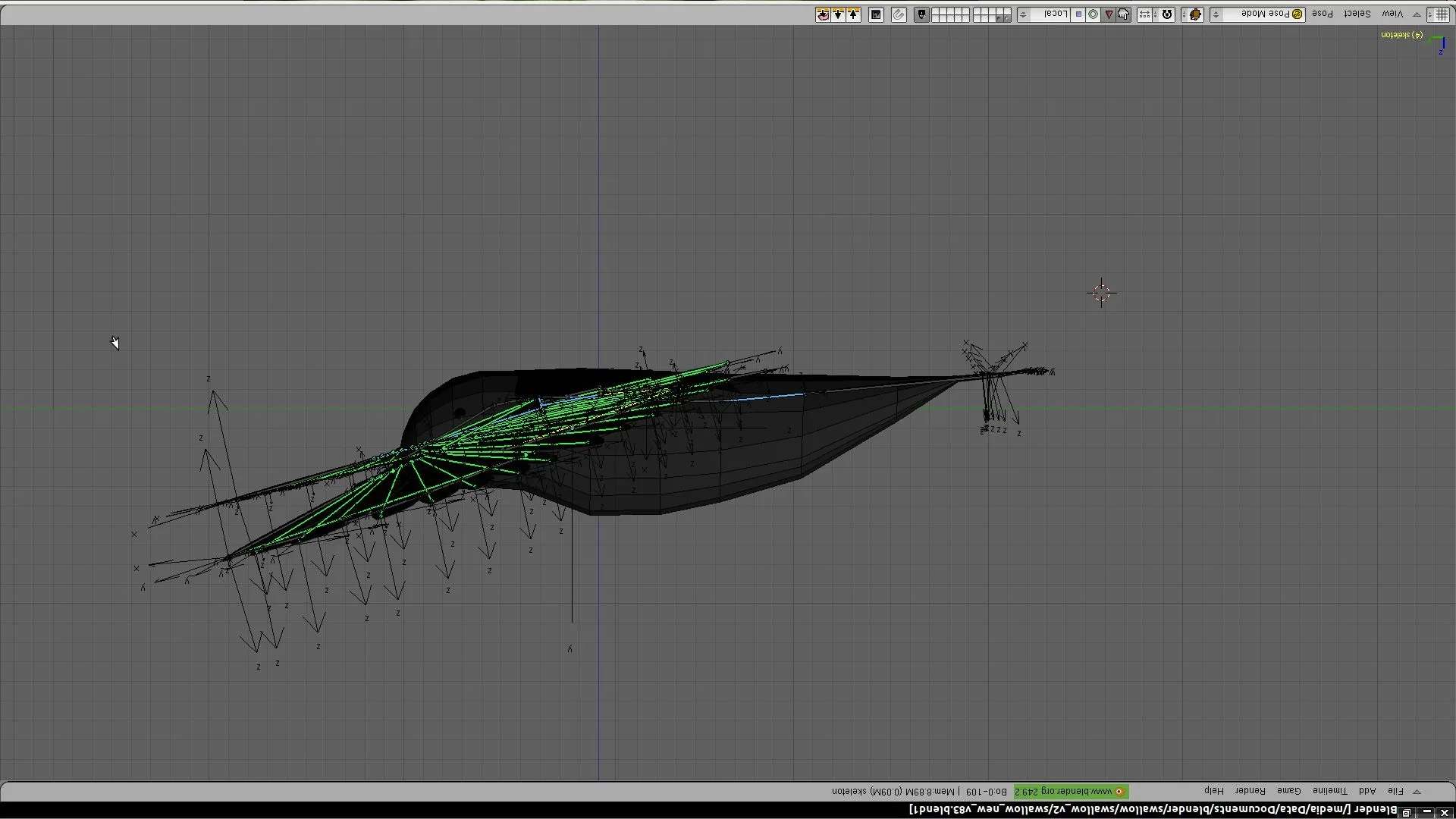The width and height of the screenshot is (1456, 819).
Task: Collapse the info header menus triangle
Action: tap(1417, 792)
